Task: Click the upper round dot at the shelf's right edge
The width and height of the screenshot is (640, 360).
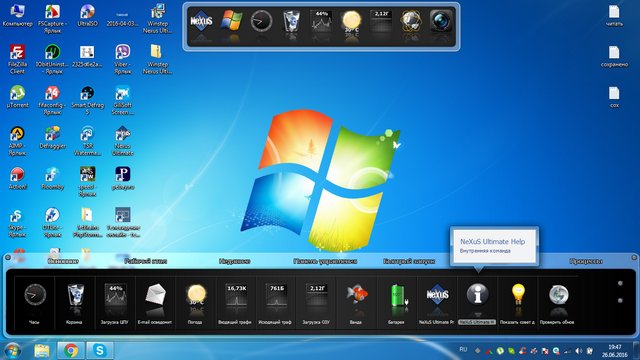Action: tap(620, 283)
